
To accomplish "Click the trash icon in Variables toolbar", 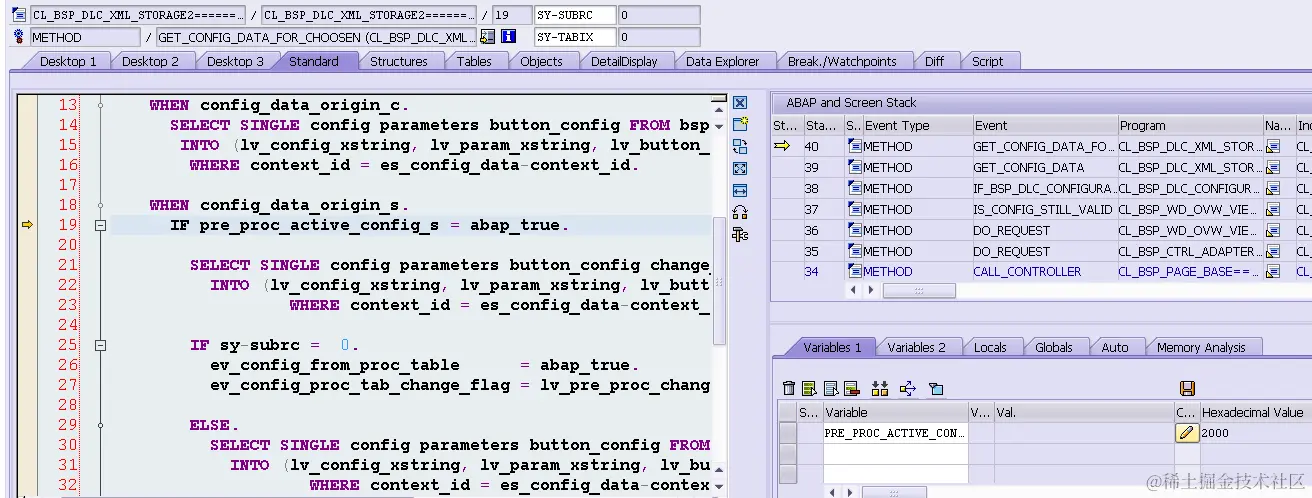I will (789, 388).
